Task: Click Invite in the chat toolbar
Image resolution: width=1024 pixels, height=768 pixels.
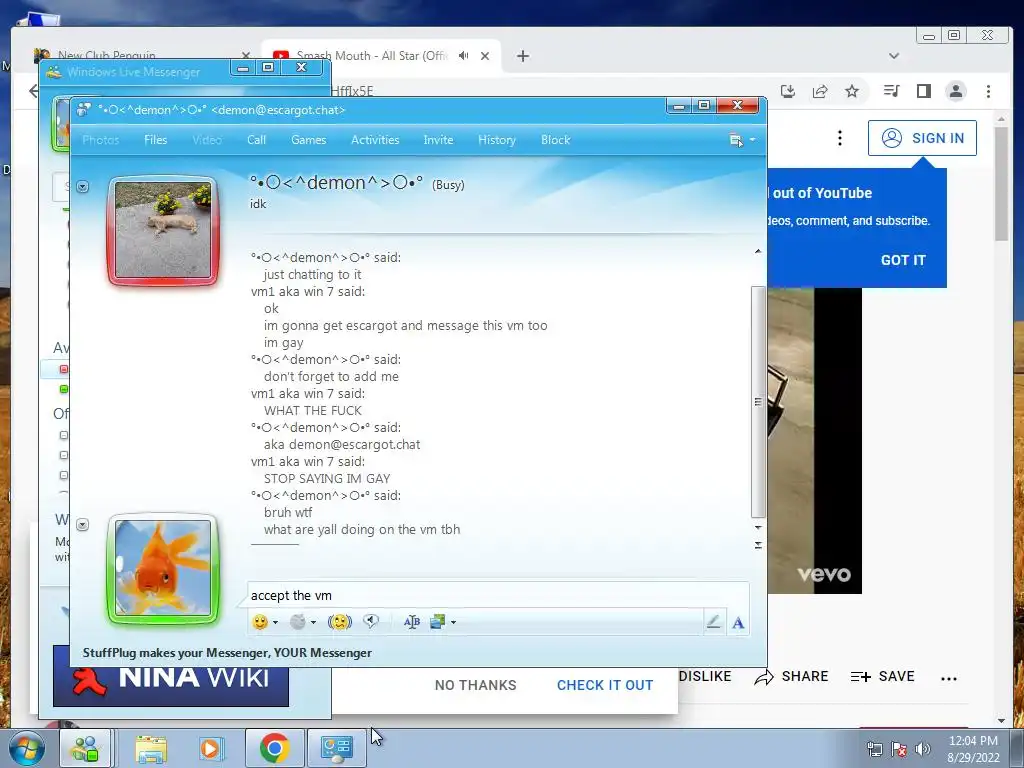Action: tap(438, 140)
